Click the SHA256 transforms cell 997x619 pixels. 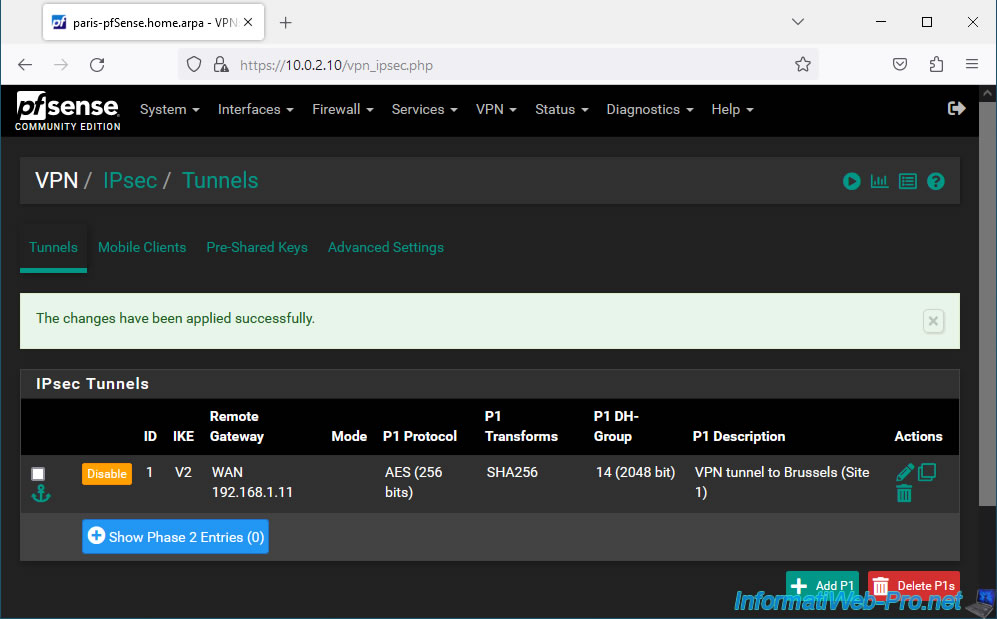pyautogui.click(x=512, y=473)
